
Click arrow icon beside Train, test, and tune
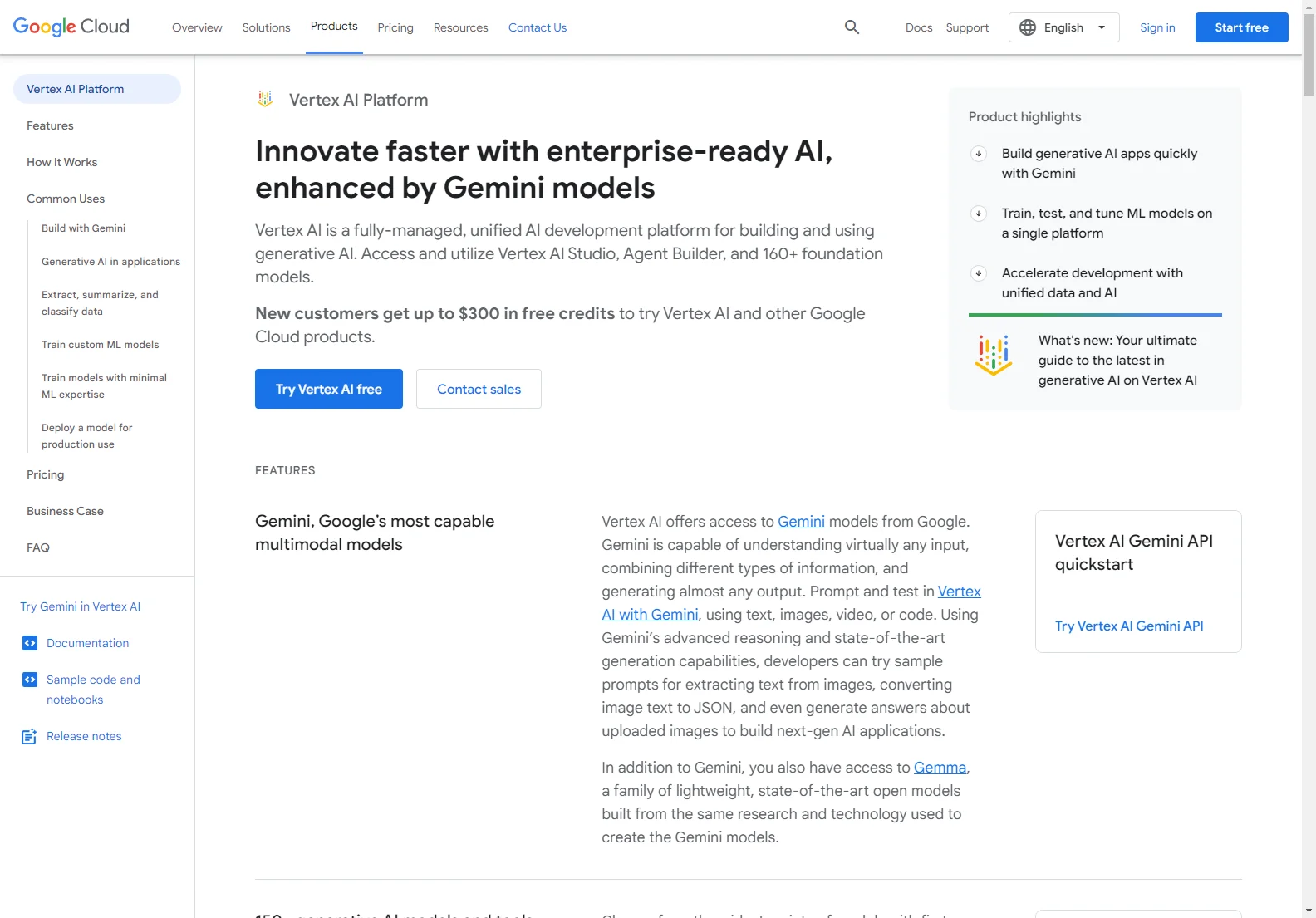pyautogui.click(x=979, y=213)
